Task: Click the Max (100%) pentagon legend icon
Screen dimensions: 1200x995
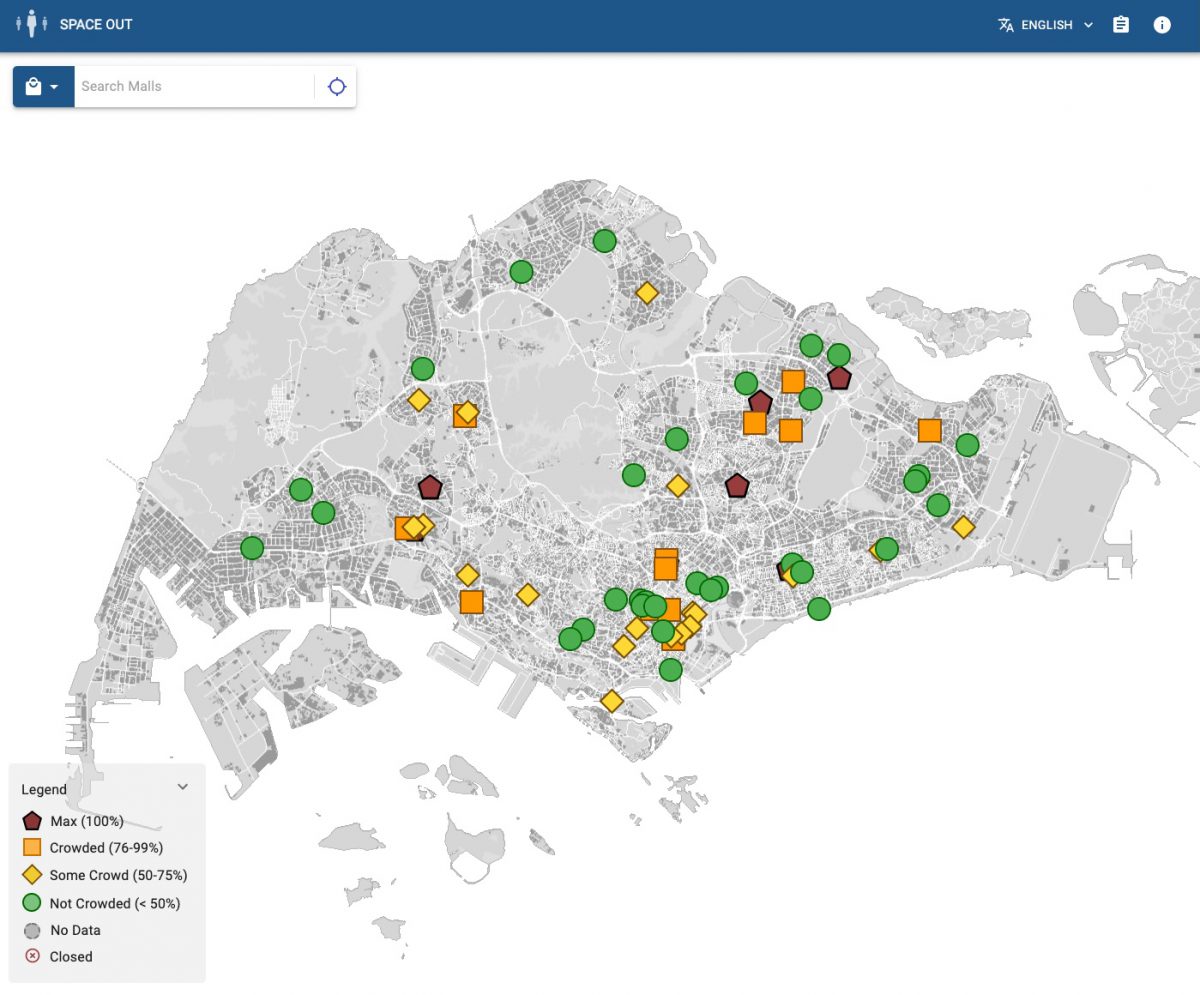Action: click(x=31, y=820)
